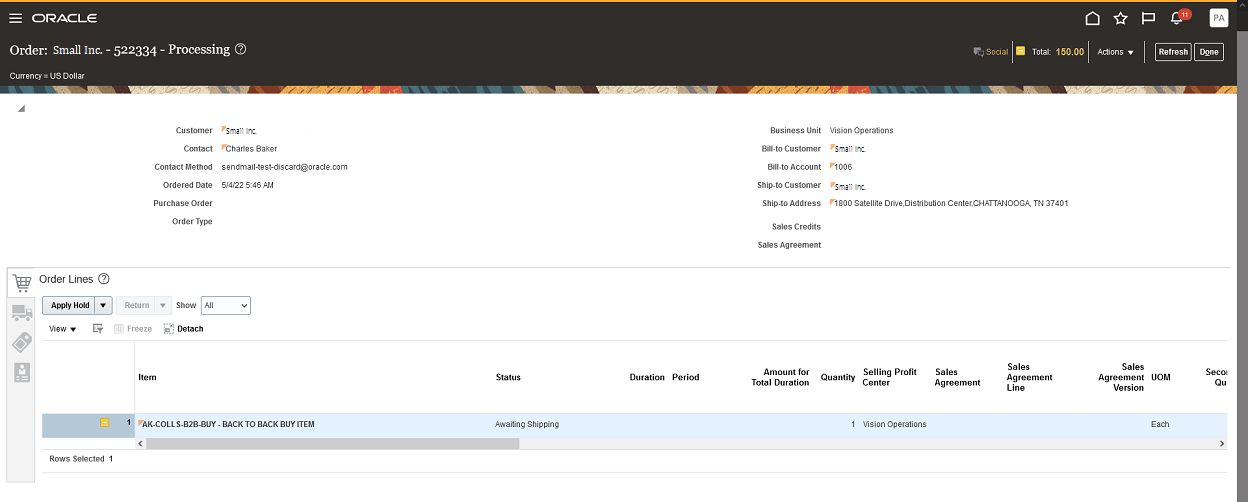
Task: Click the Vision Operations business unit value
Action: pyautogui.click(x=861, y=131)
